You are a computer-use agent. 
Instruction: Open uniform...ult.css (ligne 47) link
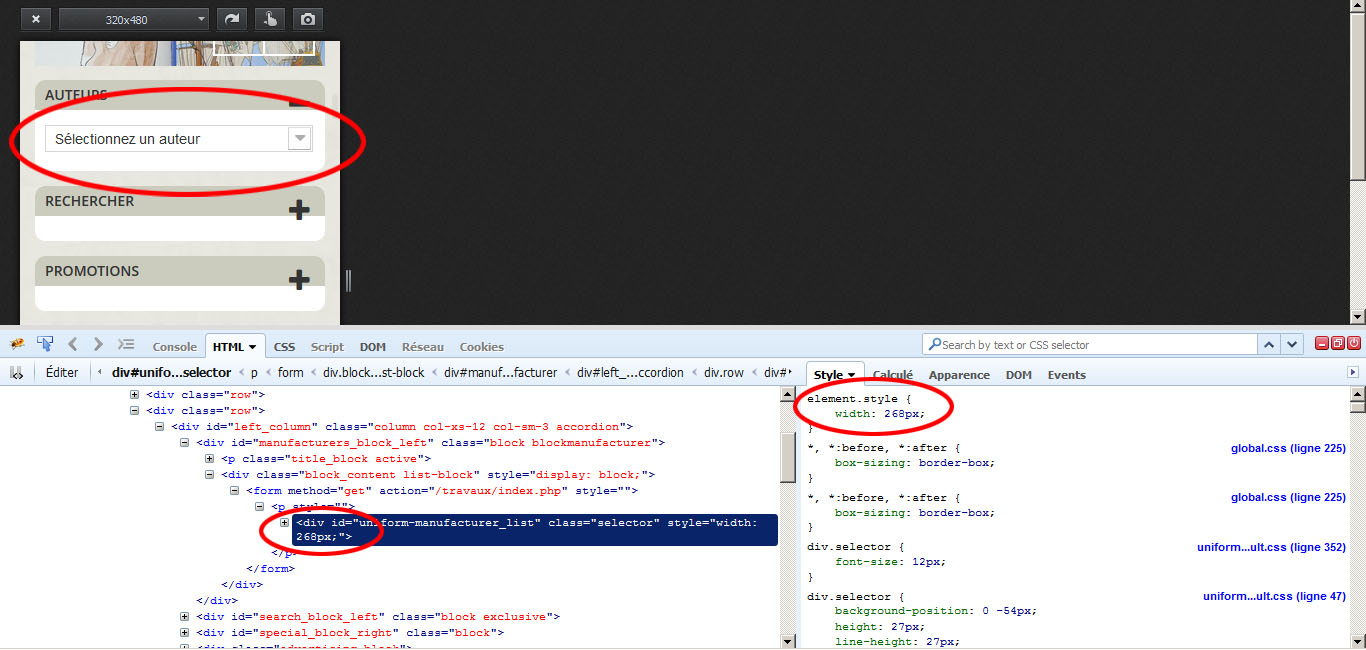coord(1274,596)
